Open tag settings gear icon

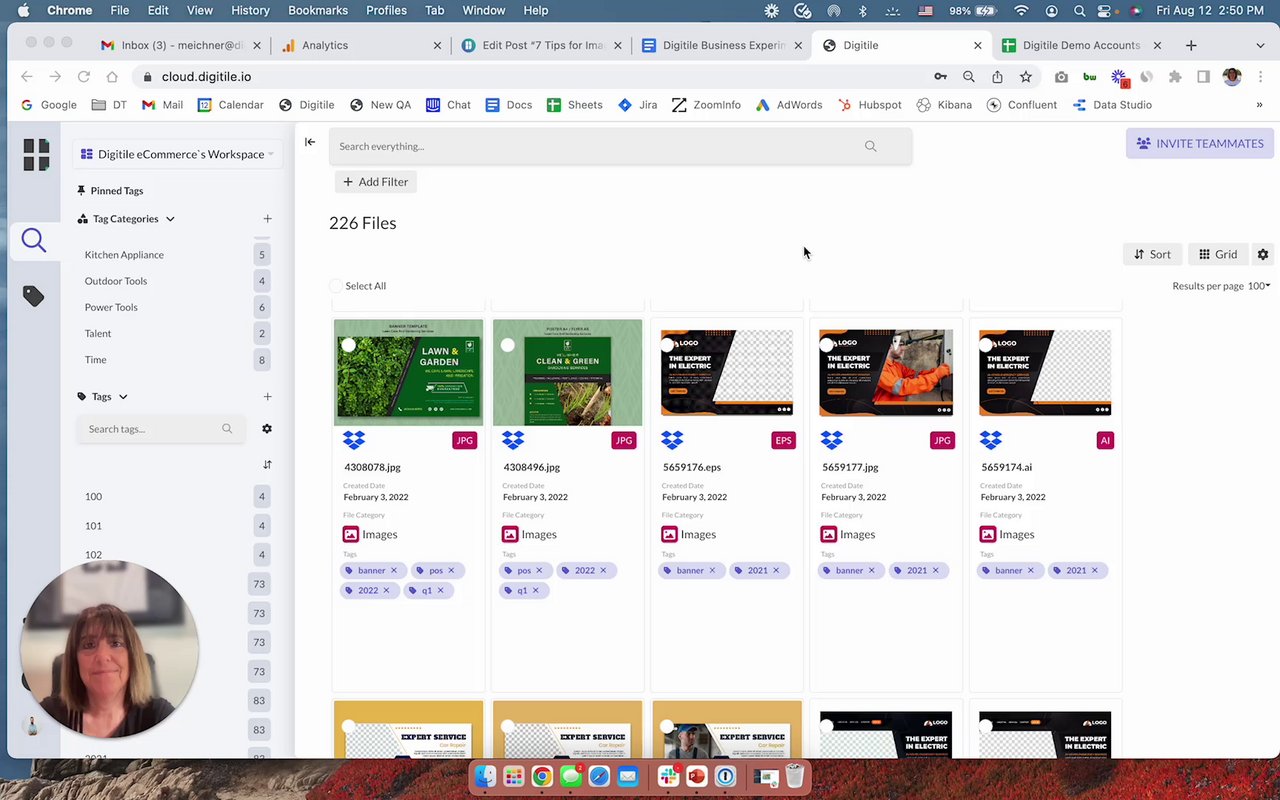(267, 428)
